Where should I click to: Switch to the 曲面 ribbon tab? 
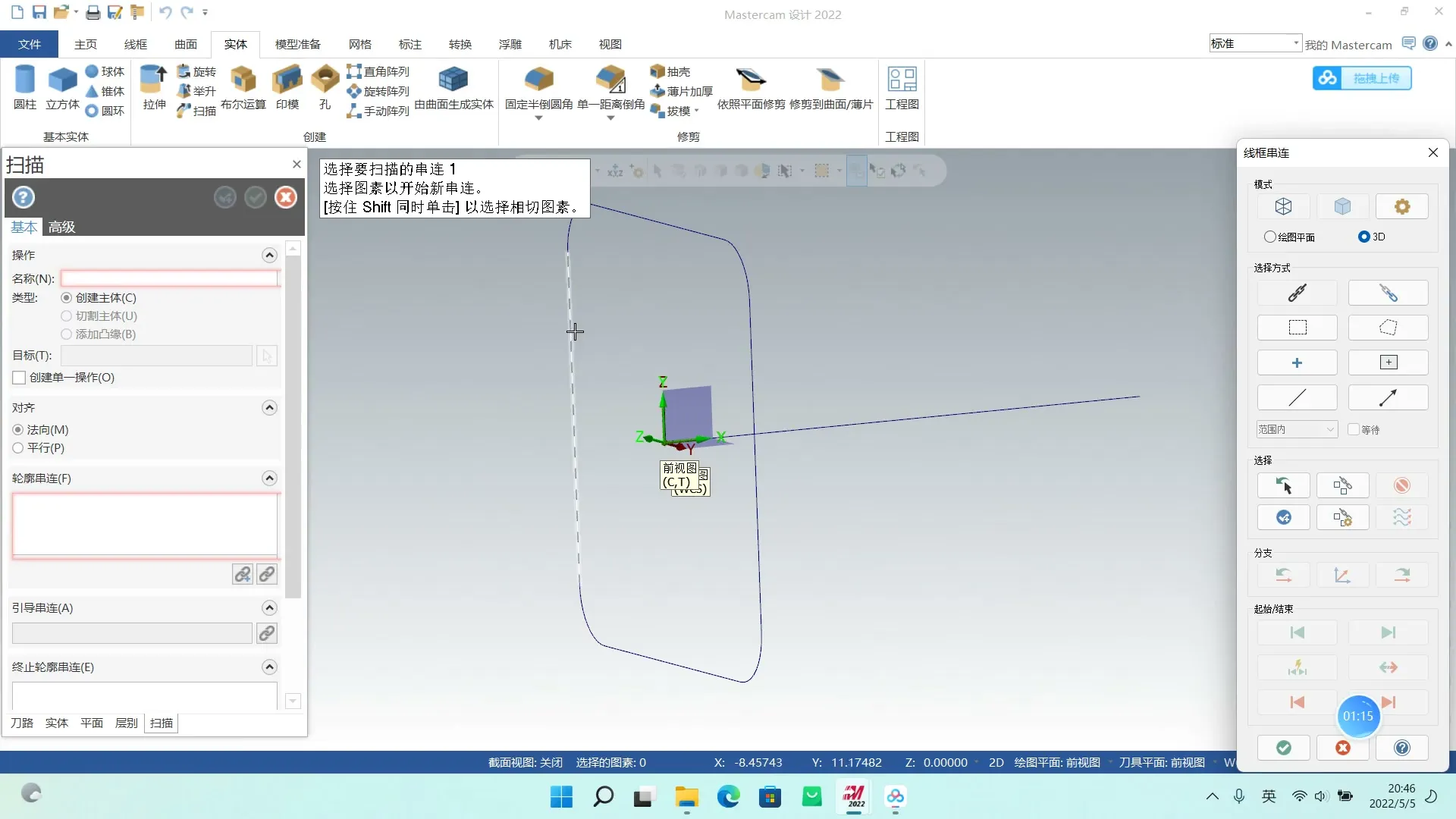[185, 44]
